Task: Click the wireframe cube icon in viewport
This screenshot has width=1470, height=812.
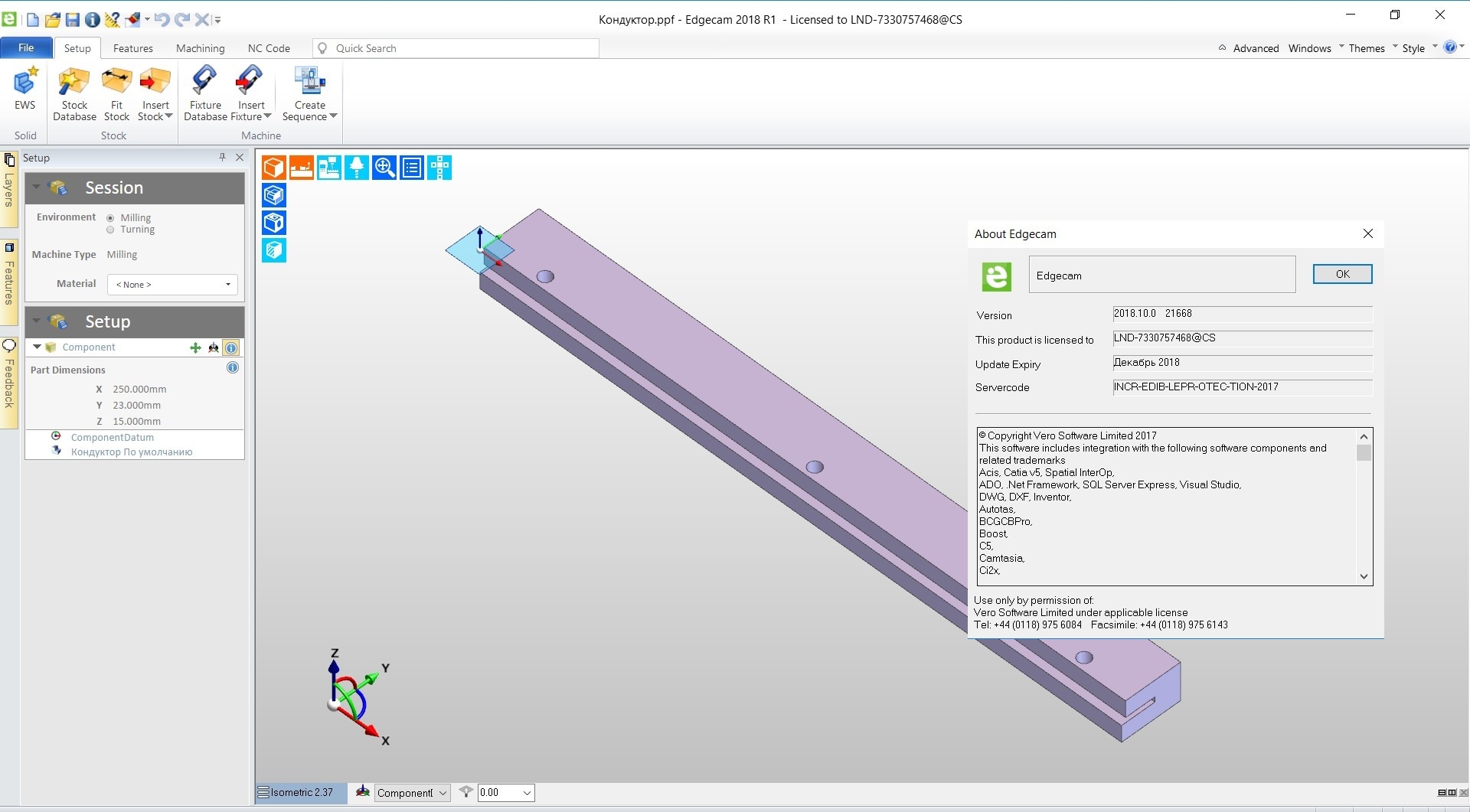Action: (274, 195)
